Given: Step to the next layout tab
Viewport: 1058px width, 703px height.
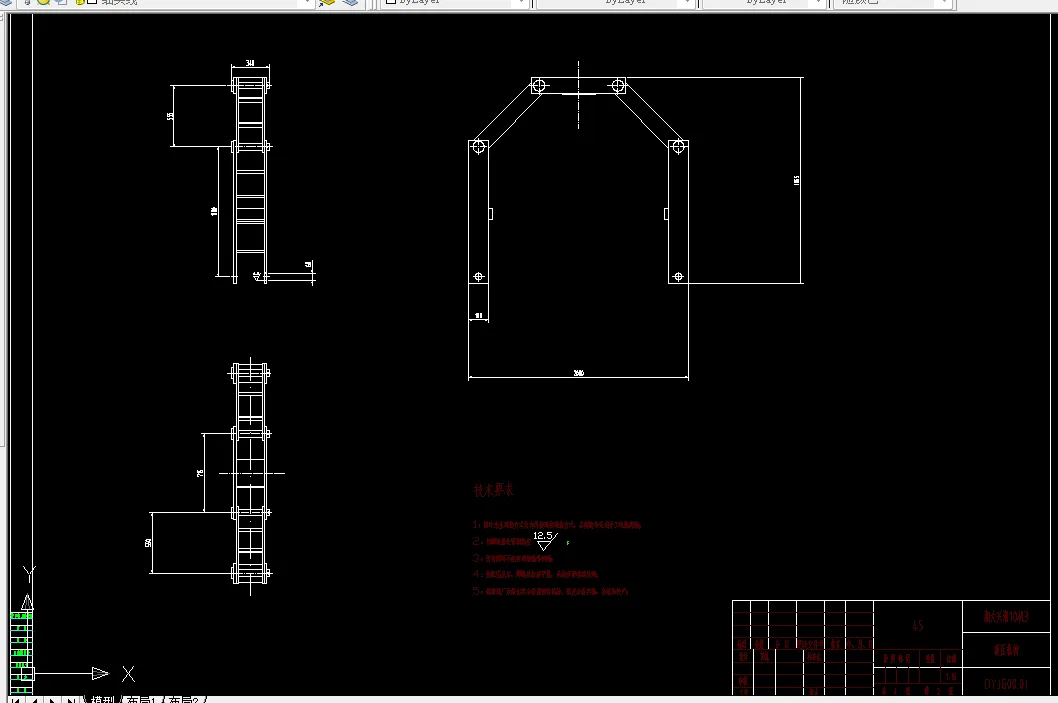Looking at the screenshot, I should point(52,700).
